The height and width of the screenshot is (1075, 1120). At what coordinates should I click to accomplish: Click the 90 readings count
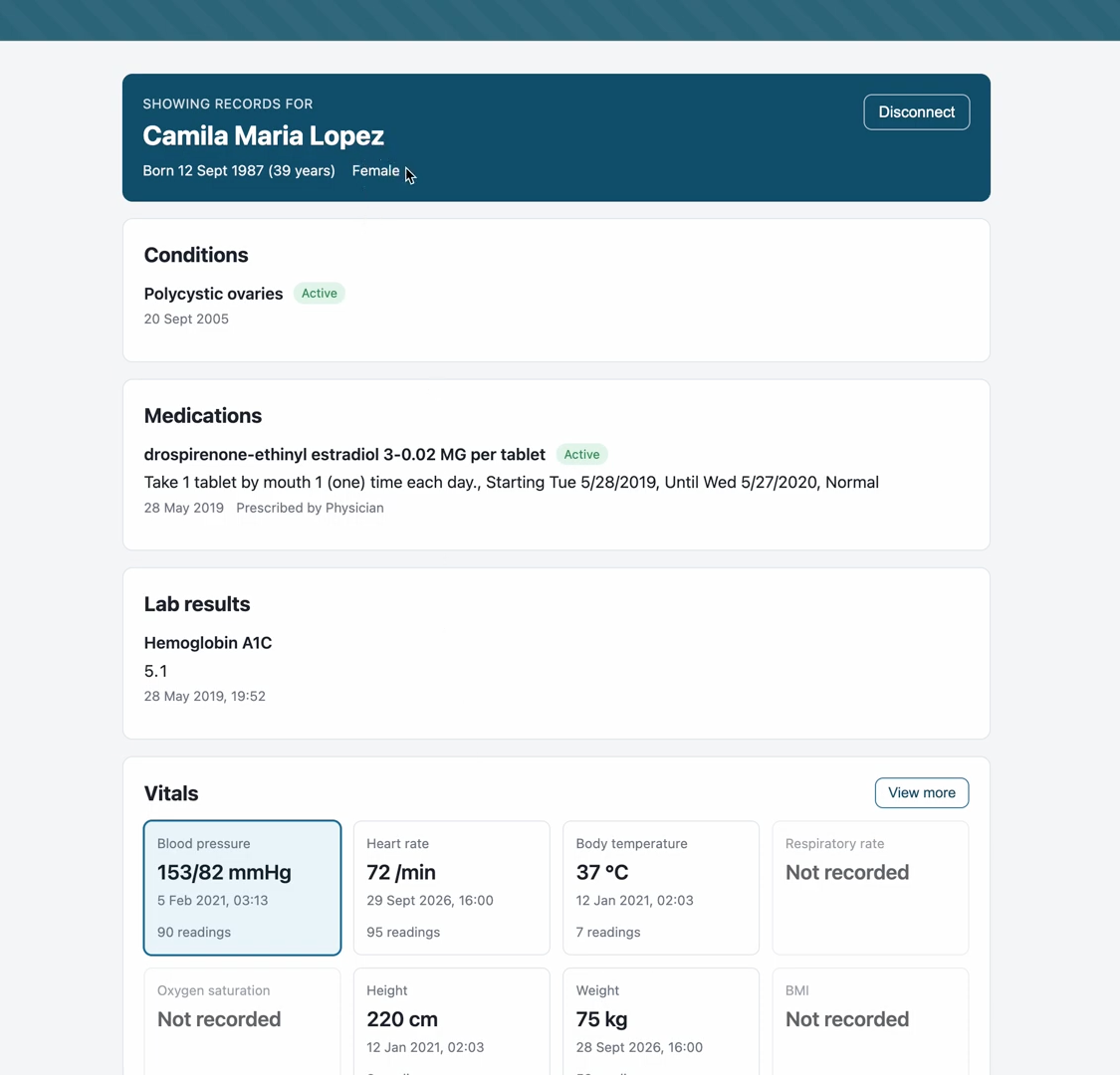[x=194, y=932]
